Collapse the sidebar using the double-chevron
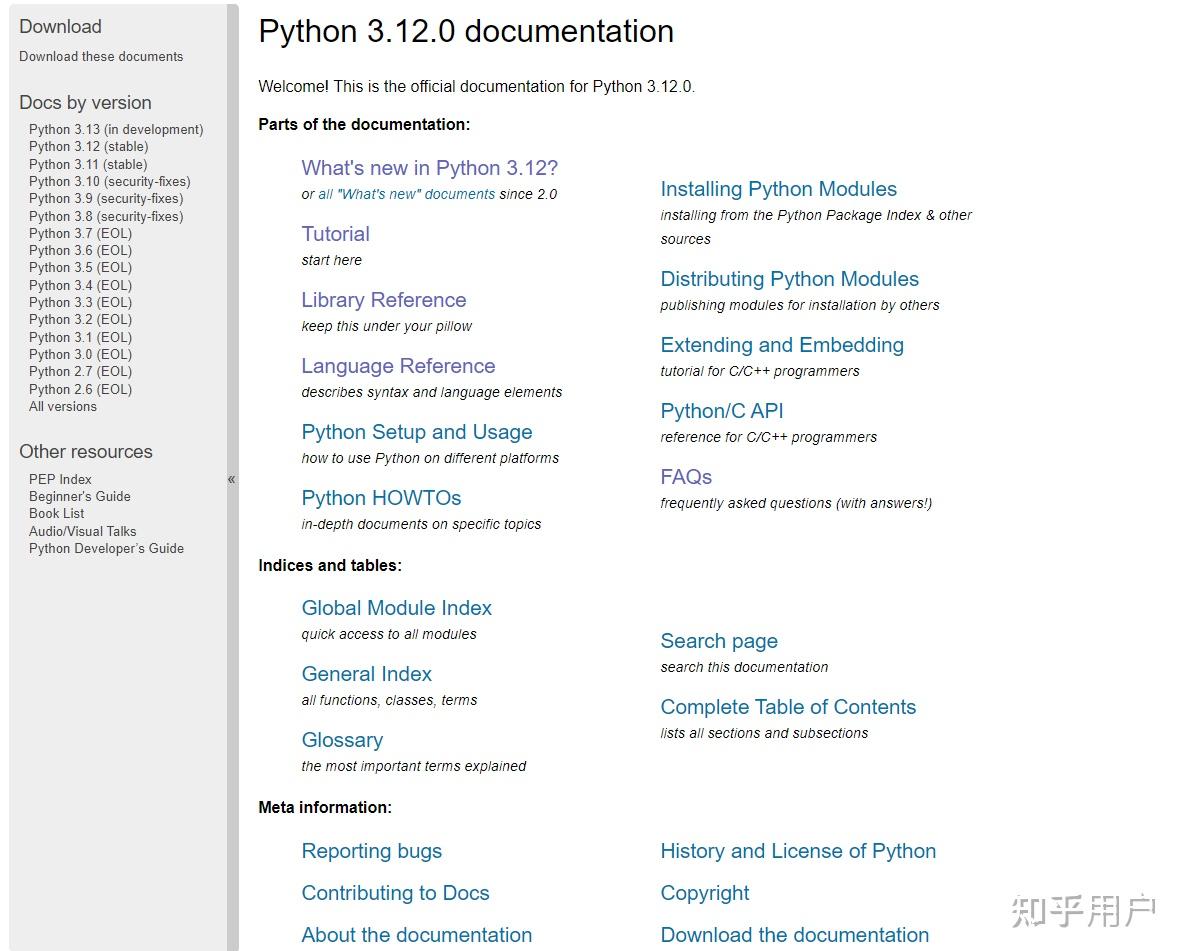This screenshot has height=951, width=1189. (x=231, y=478)
